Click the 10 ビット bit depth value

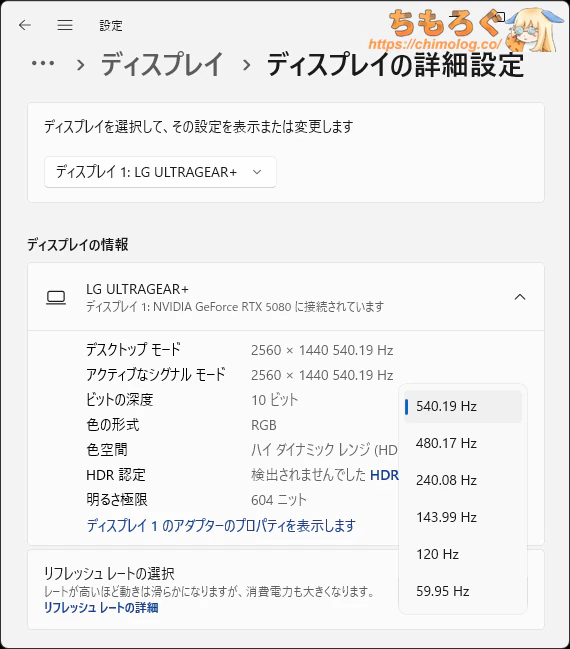pyautogui.click(x=274, y=400)
